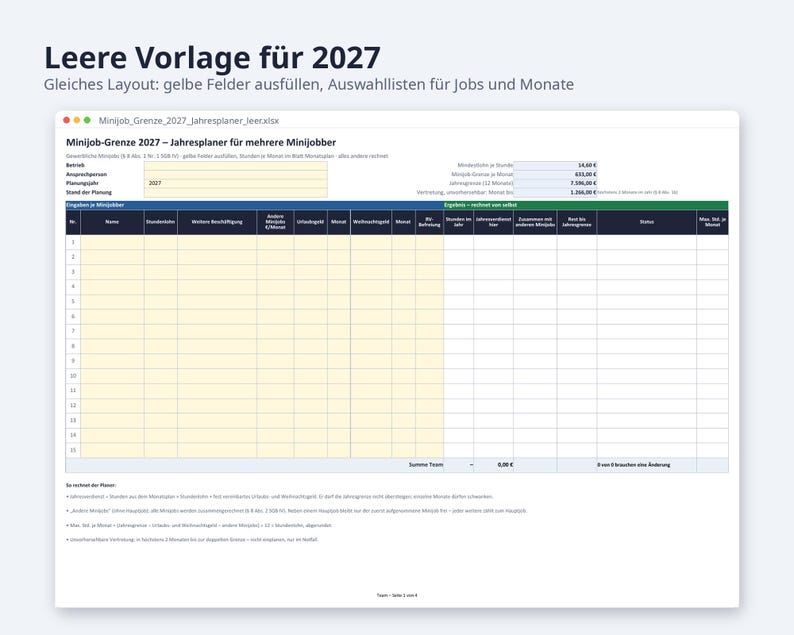Click the Vertretung value 1.266,00 €
This screenshot has height=635, width=794.
555,192
